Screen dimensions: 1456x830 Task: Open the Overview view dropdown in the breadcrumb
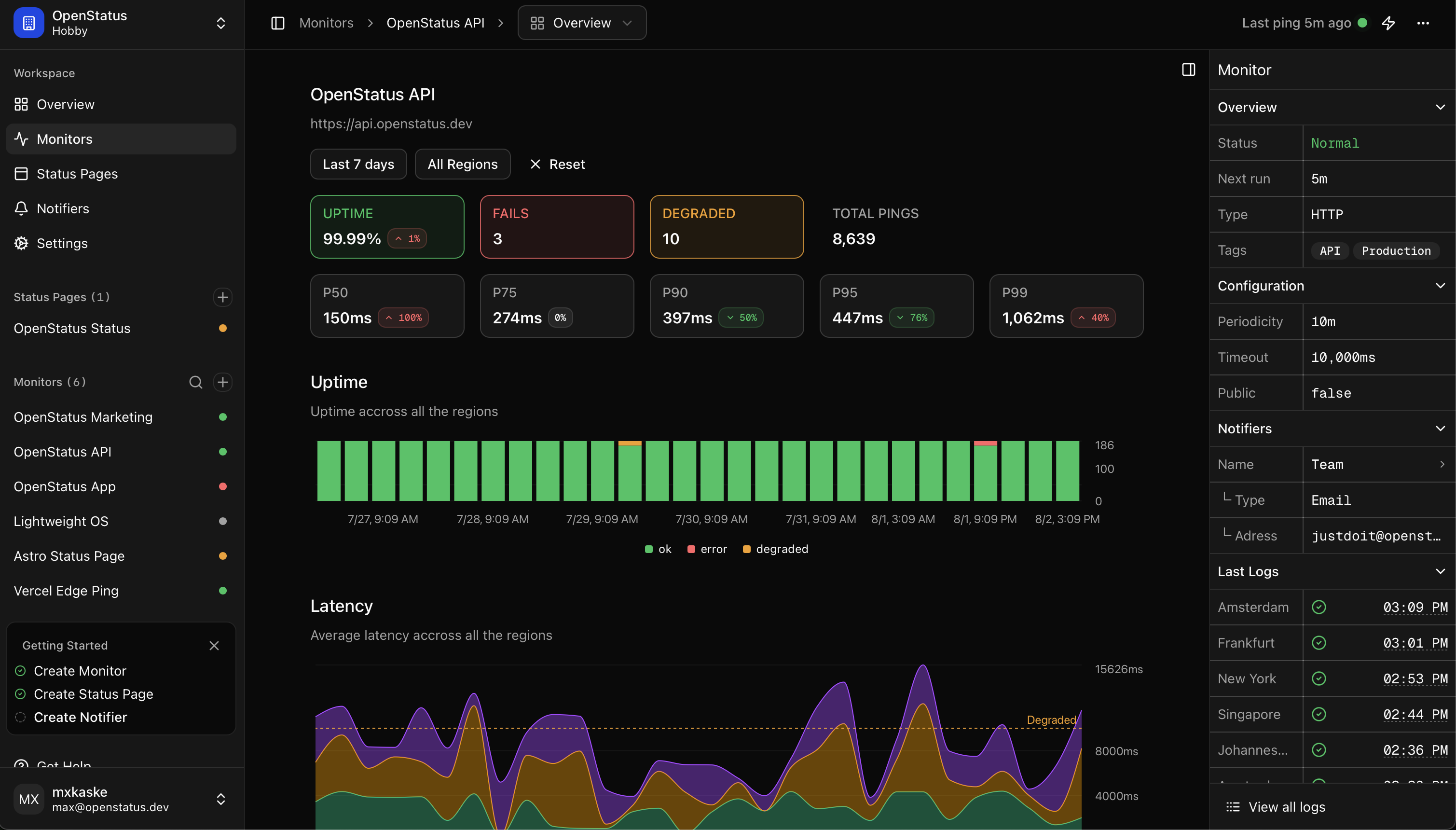click(x=581, y=23)
